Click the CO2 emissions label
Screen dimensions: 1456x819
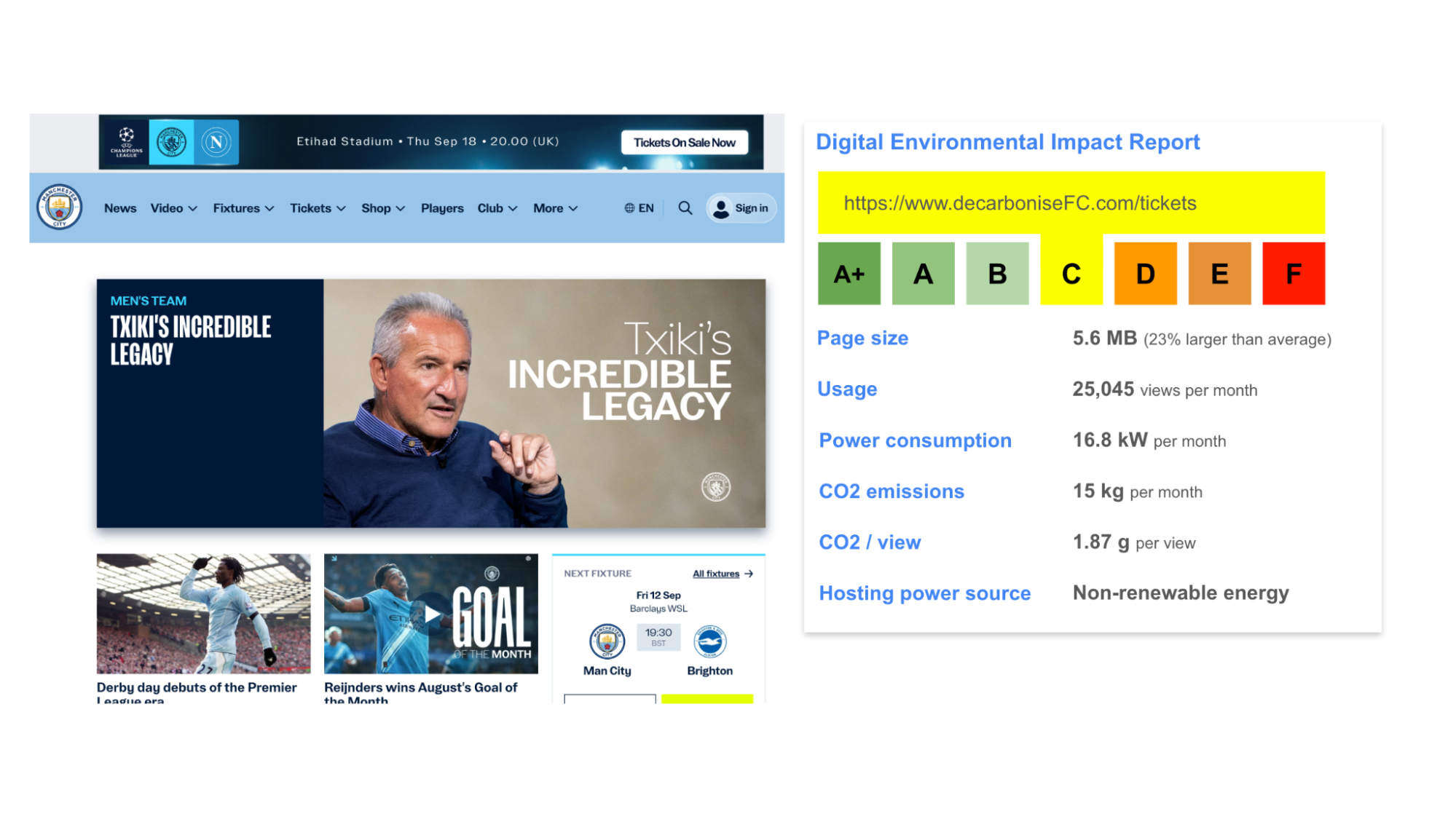[892, 491]
